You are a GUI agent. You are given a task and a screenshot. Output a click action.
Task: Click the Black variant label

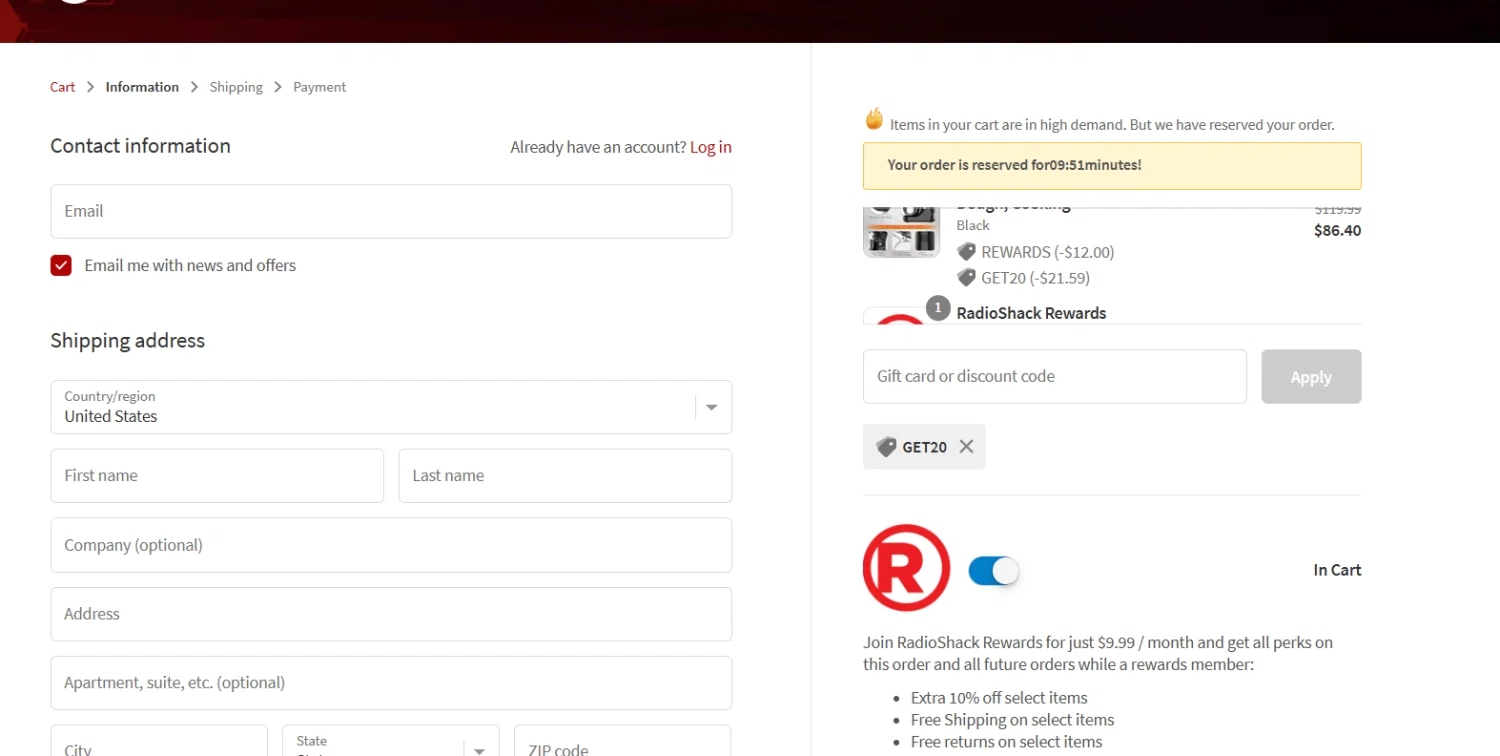pos(973,226)
